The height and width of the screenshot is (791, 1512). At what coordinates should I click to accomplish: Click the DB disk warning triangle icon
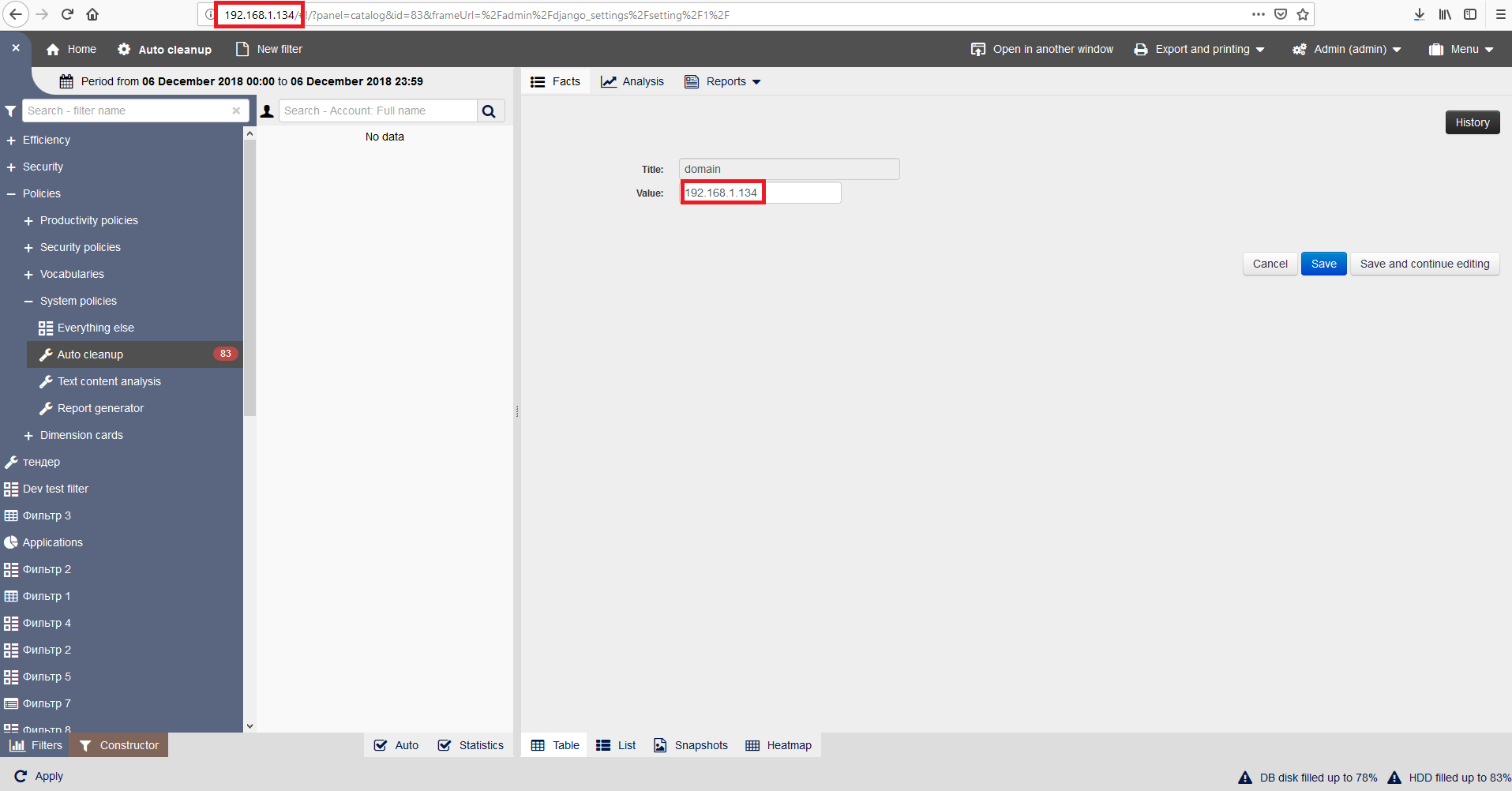tap(1245, 778)
